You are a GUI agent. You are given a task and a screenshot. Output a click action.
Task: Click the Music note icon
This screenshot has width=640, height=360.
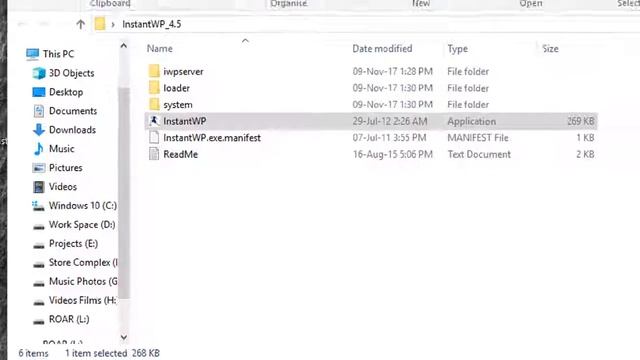click(x=39, y=149)
